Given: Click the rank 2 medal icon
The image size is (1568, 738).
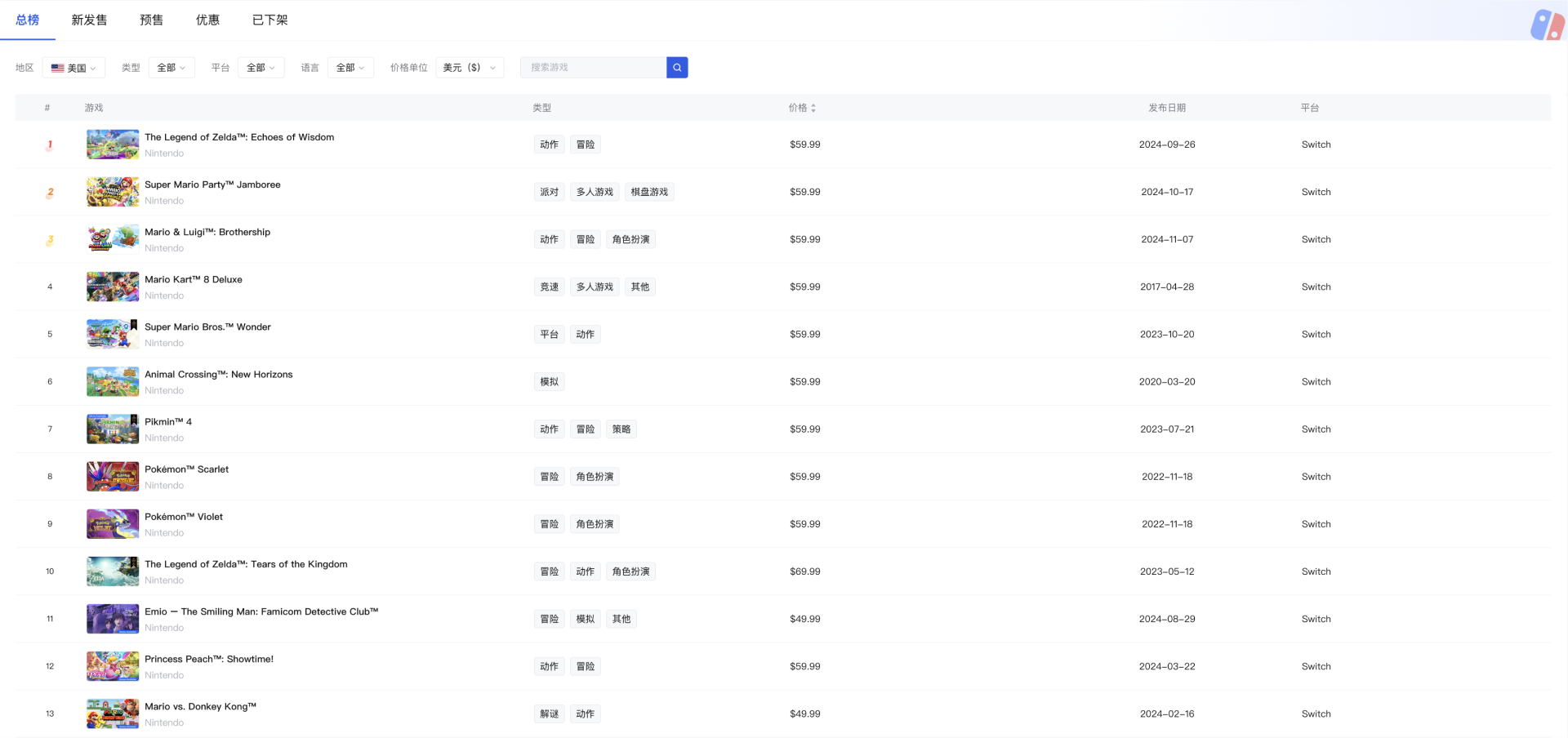Looking at the screenshot, I should coord(50,193).
